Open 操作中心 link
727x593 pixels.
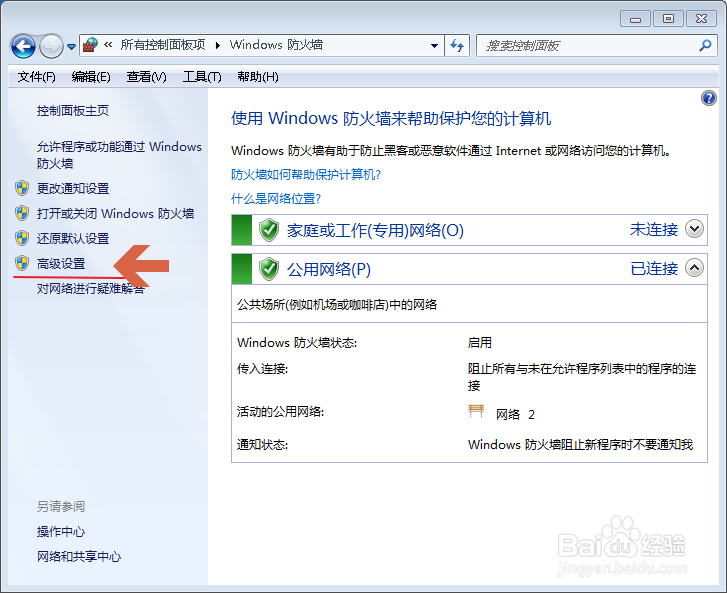(61, 532)
